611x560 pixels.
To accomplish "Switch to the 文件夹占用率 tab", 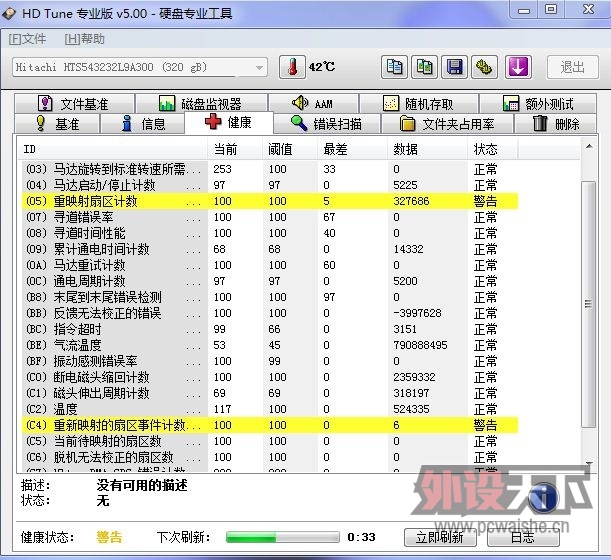I will point(447,124).
